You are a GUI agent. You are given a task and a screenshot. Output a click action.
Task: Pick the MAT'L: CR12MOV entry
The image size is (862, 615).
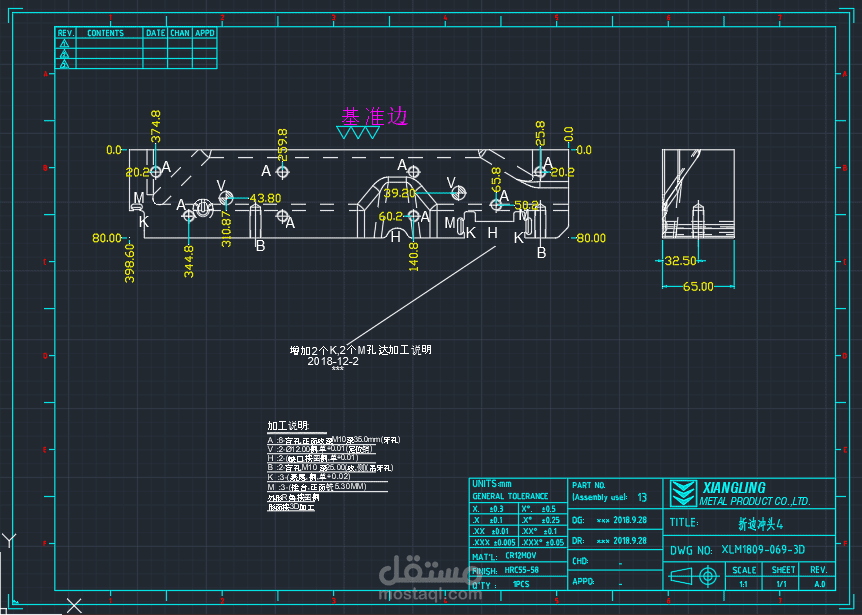[504, 556]
